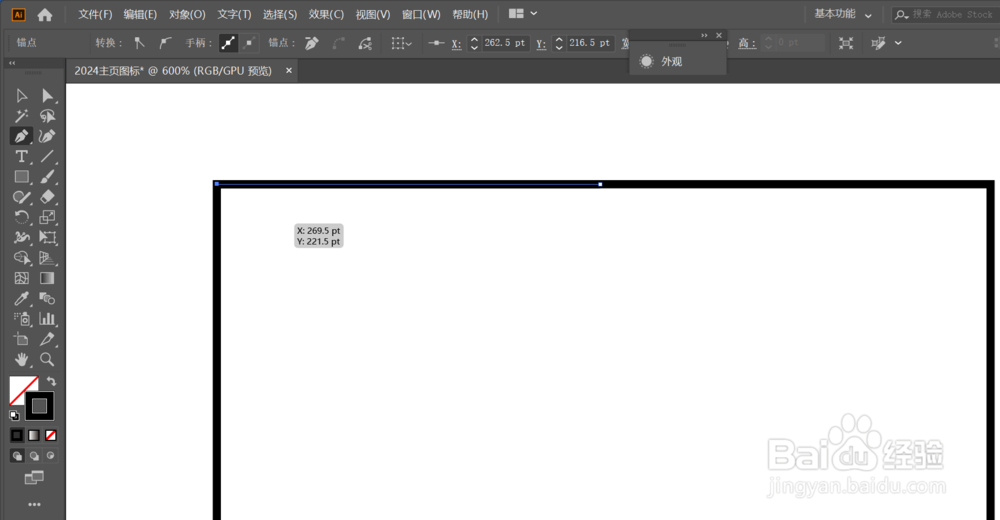Click the Fill swatch (none)

[19, 385]
